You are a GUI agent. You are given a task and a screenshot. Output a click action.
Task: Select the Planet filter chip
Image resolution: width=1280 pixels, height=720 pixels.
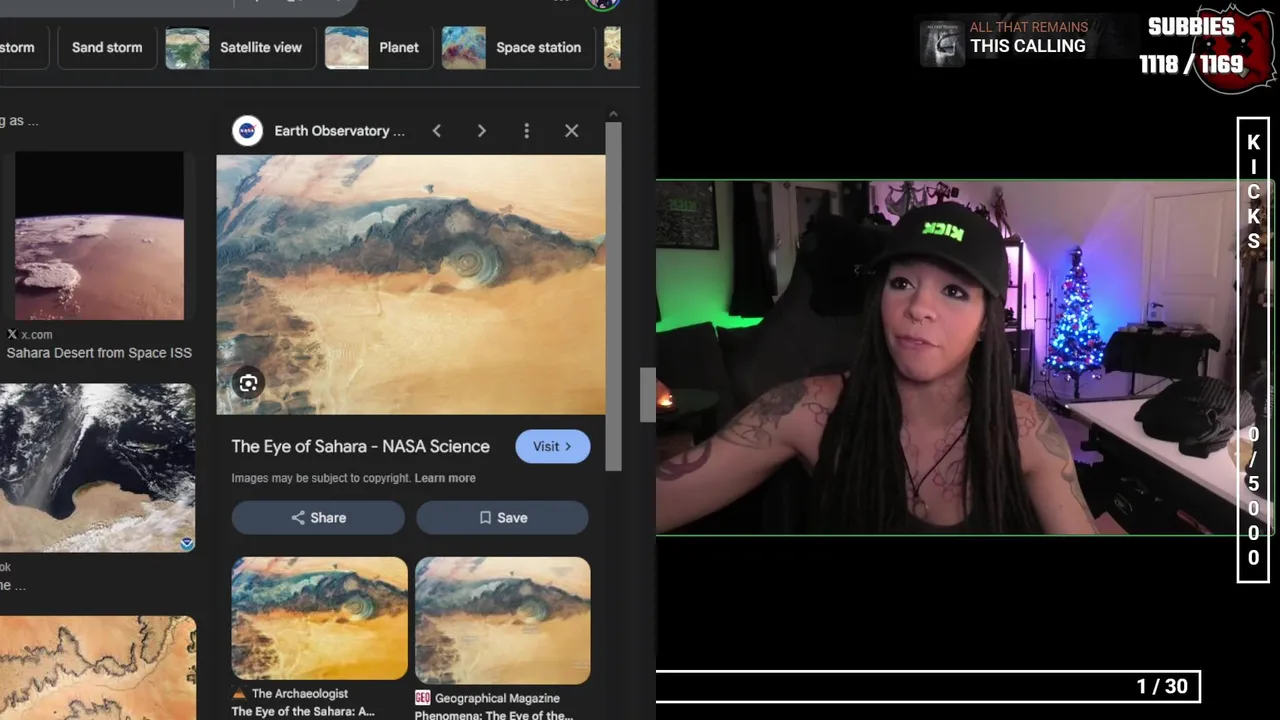[x=378, y=47]
